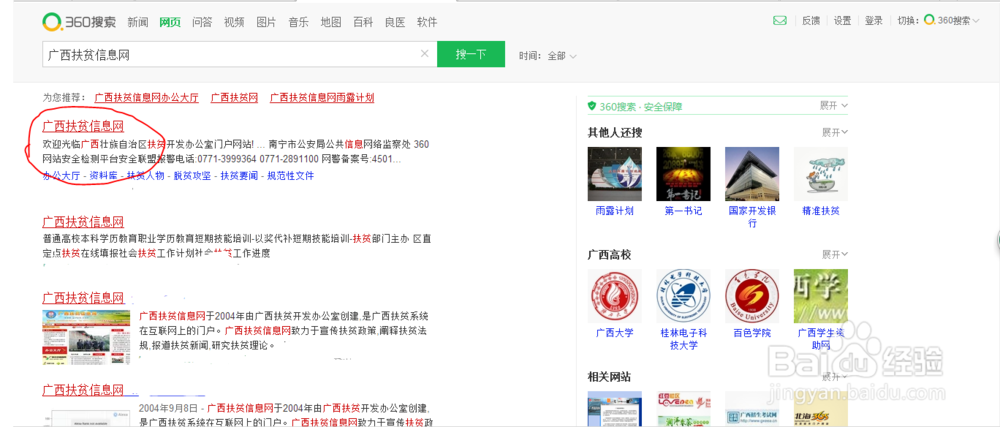Go to the 视频 tab
The height and width of the screenshot is (427, 1000).
click(234, 22)
